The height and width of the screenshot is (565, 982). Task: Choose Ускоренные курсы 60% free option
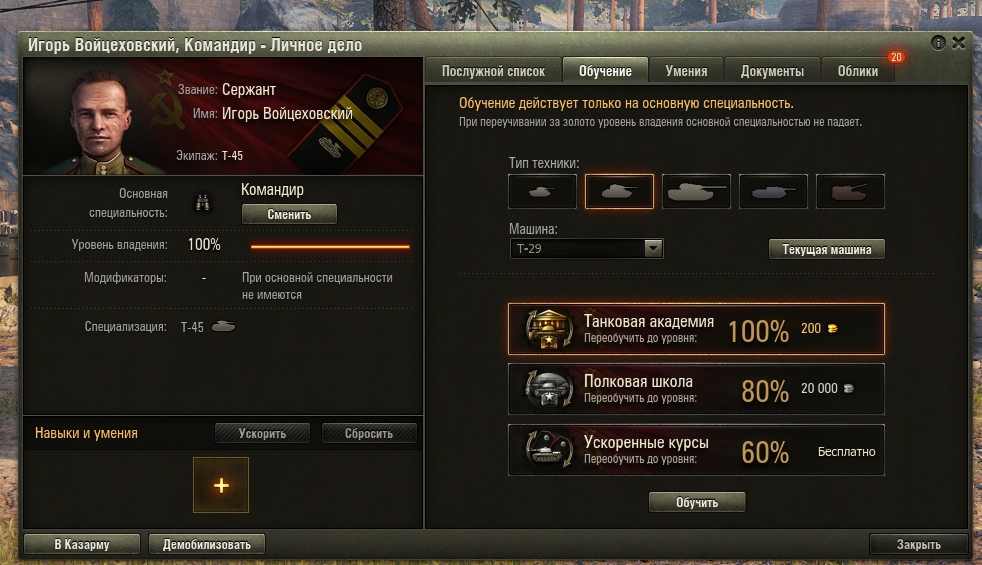point(696,450)
